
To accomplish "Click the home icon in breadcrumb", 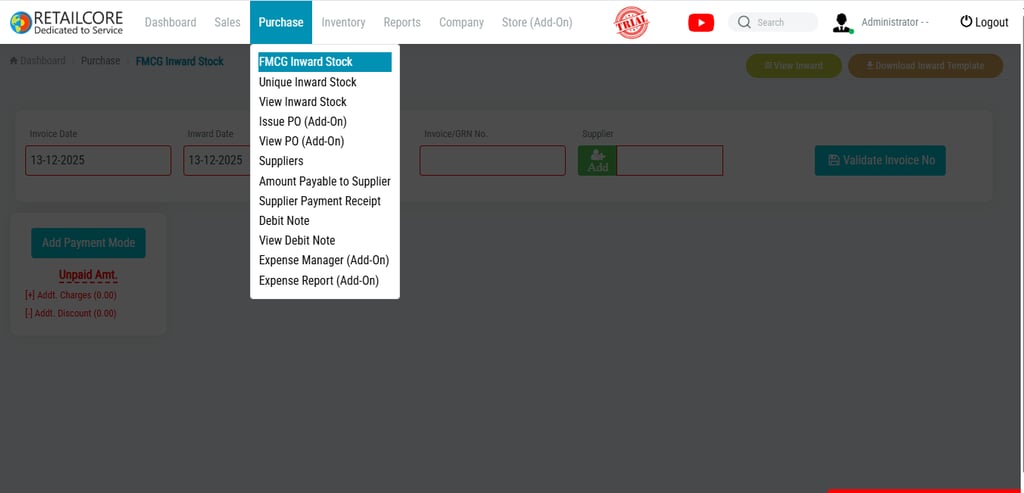I will click(x=14, y=61).
